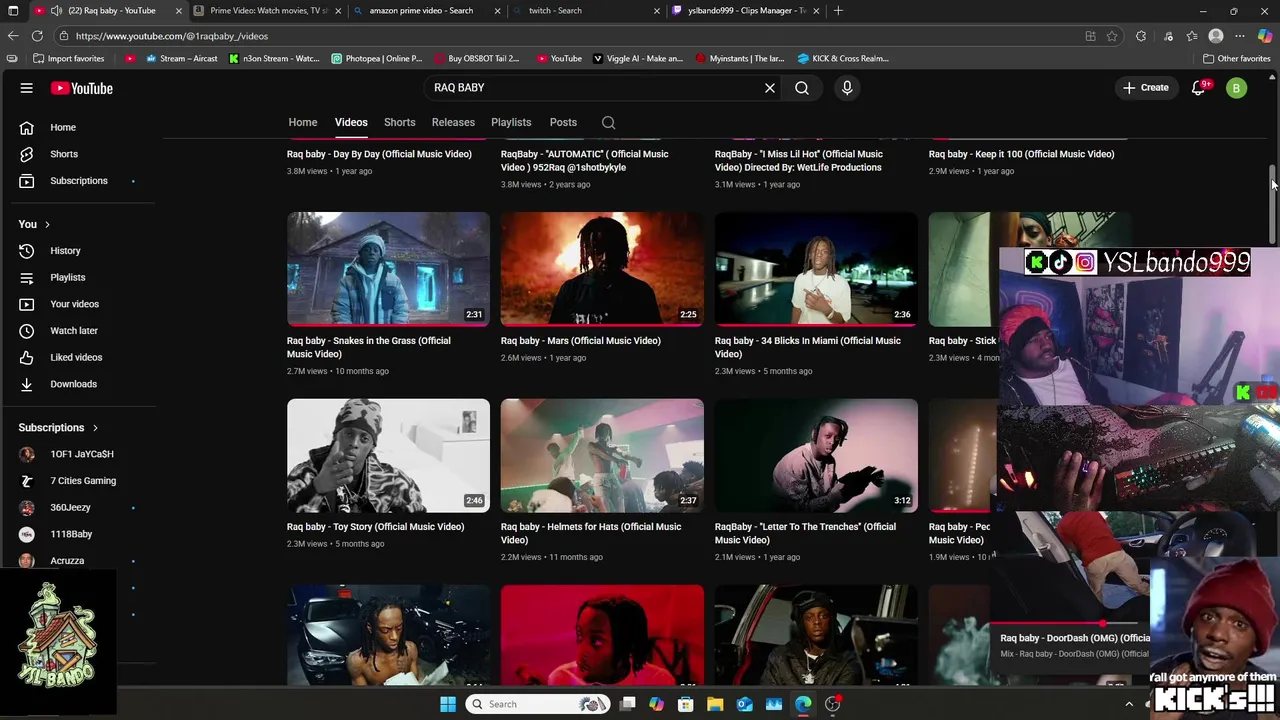Open File Explorer from the taskbar
This screenshot has width=1280, height=720.
[x=715, y=704]
